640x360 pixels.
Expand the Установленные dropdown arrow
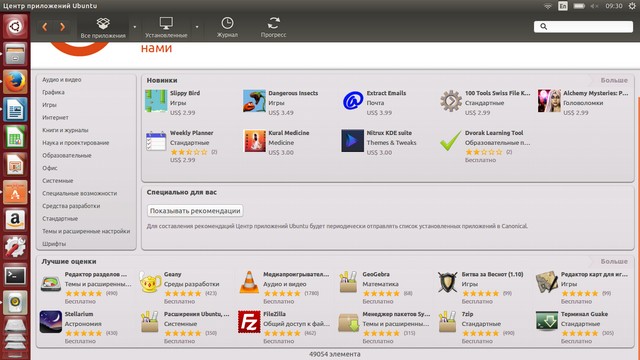(x=197, y=27)
